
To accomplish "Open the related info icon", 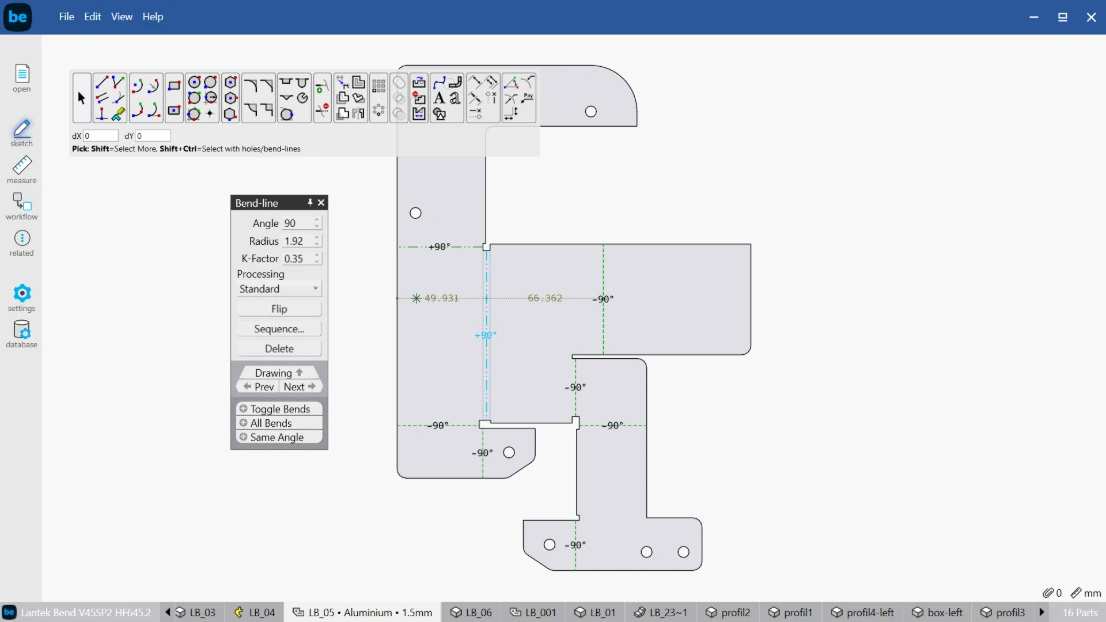I will tap(21, 243).
